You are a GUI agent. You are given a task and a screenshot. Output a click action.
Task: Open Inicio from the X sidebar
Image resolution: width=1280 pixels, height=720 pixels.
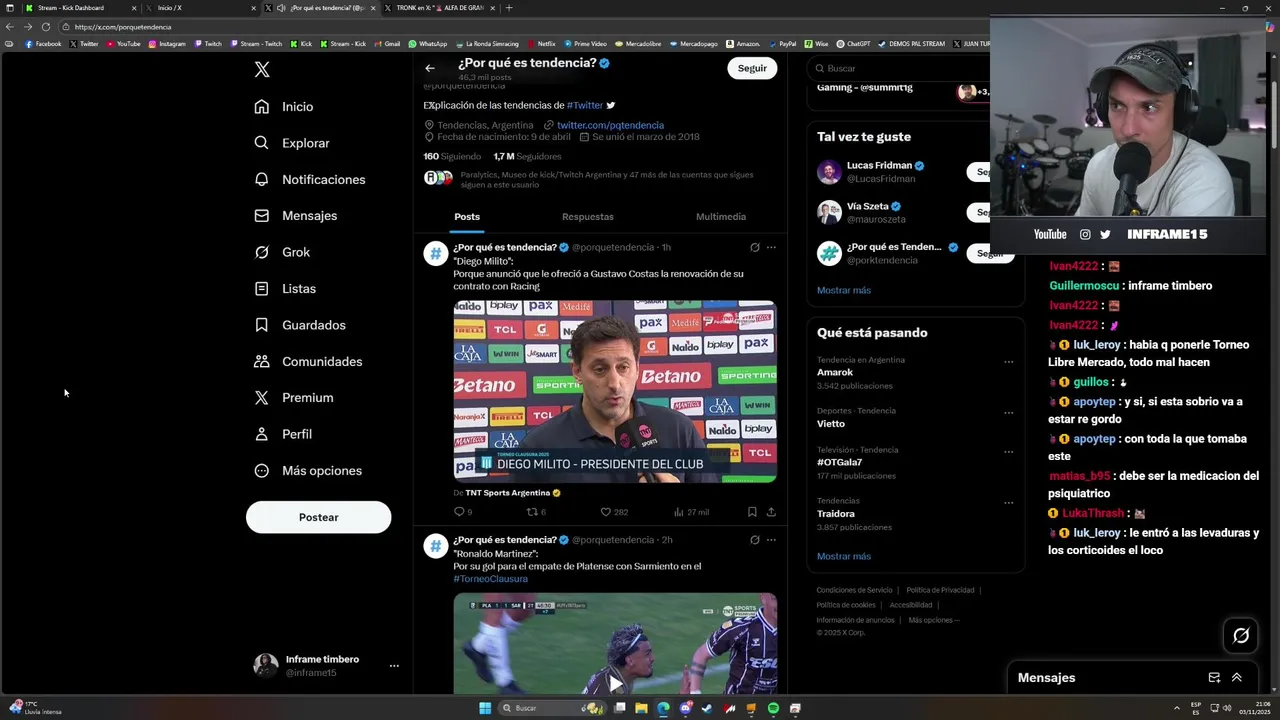tap(284, 107)
